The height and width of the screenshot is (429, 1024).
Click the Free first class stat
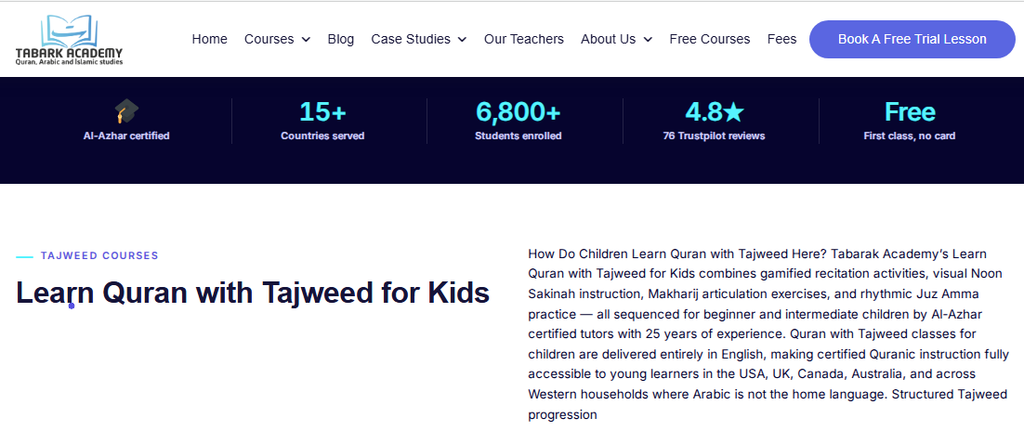(910, 121)
